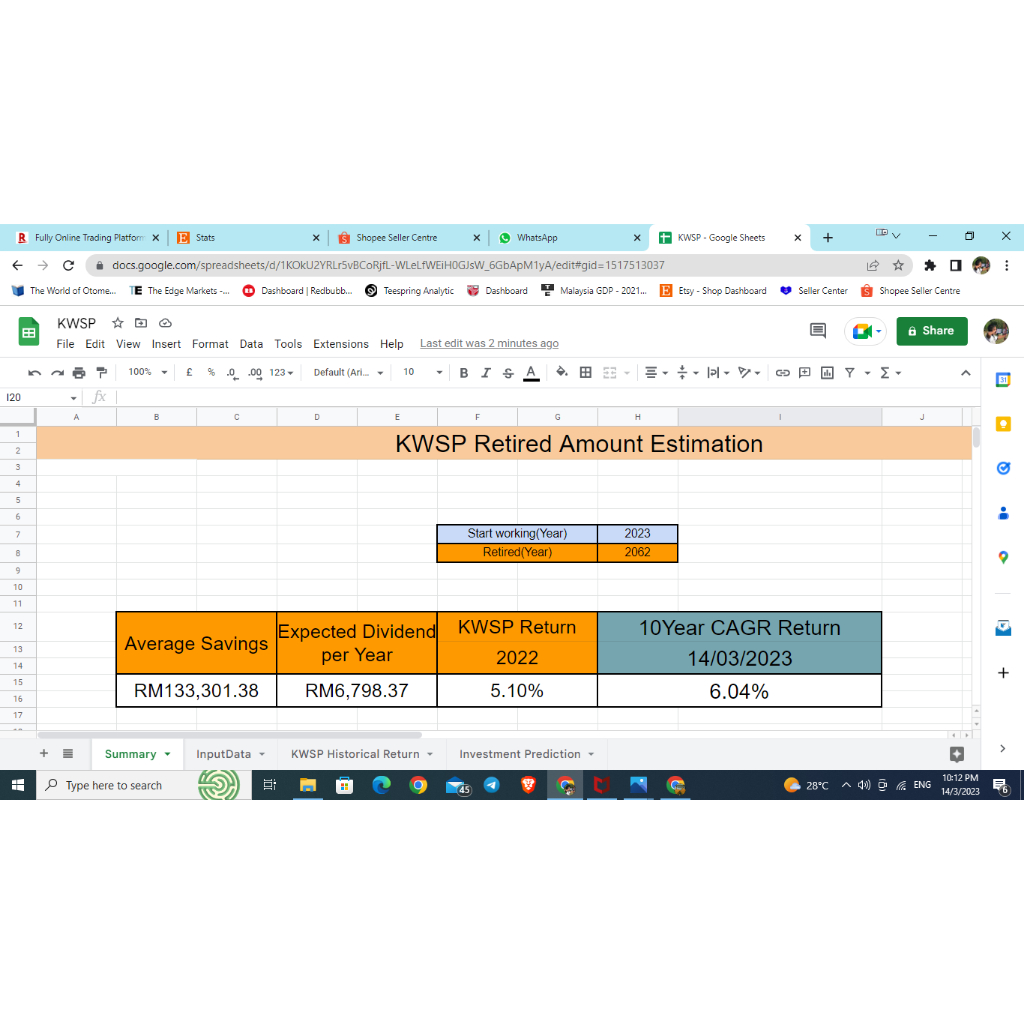Open the Extensions menu

click(340, 344)
